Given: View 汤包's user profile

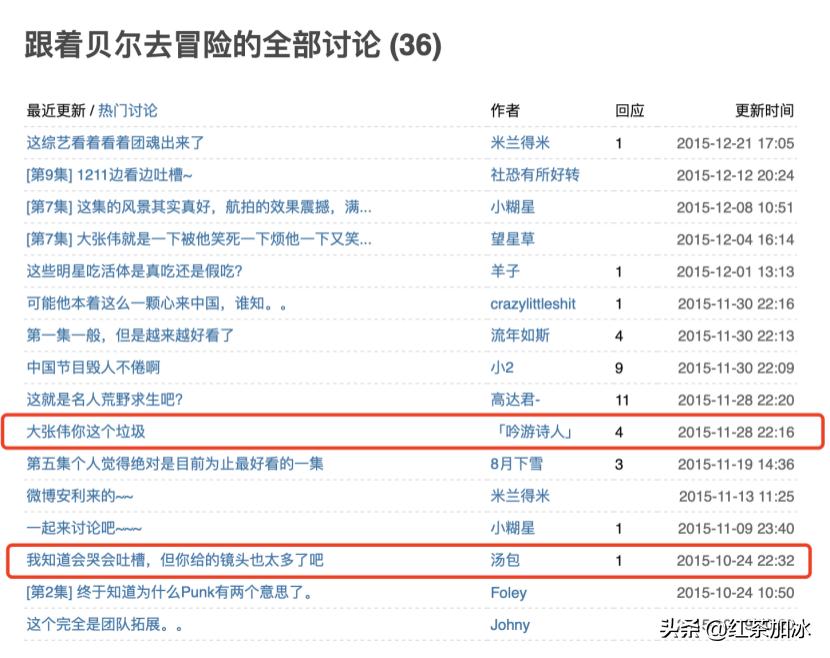Looking at the screenshot, I should (510, 561).
